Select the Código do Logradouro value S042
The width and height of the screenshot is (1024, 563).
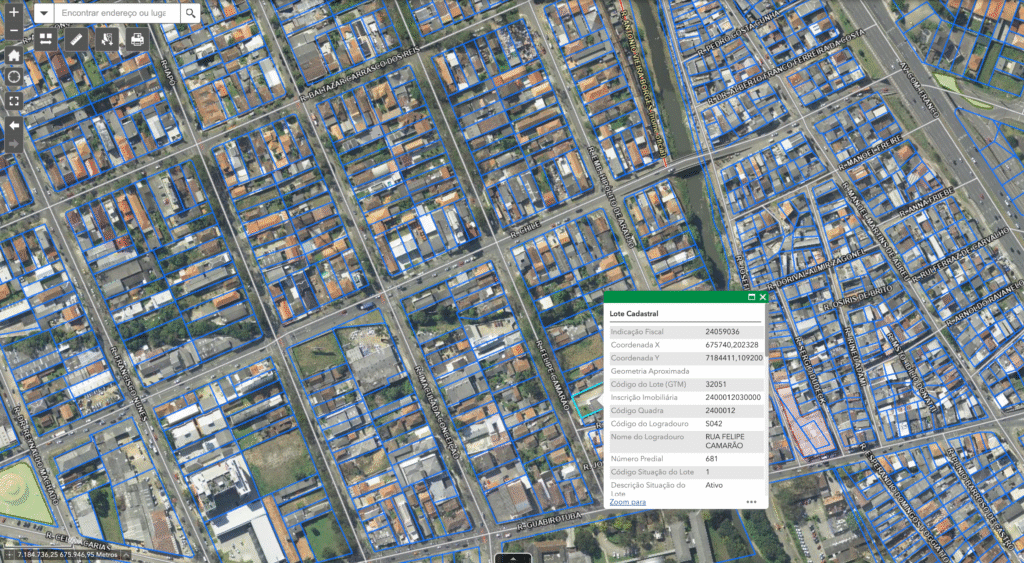(x=714, y=424)
